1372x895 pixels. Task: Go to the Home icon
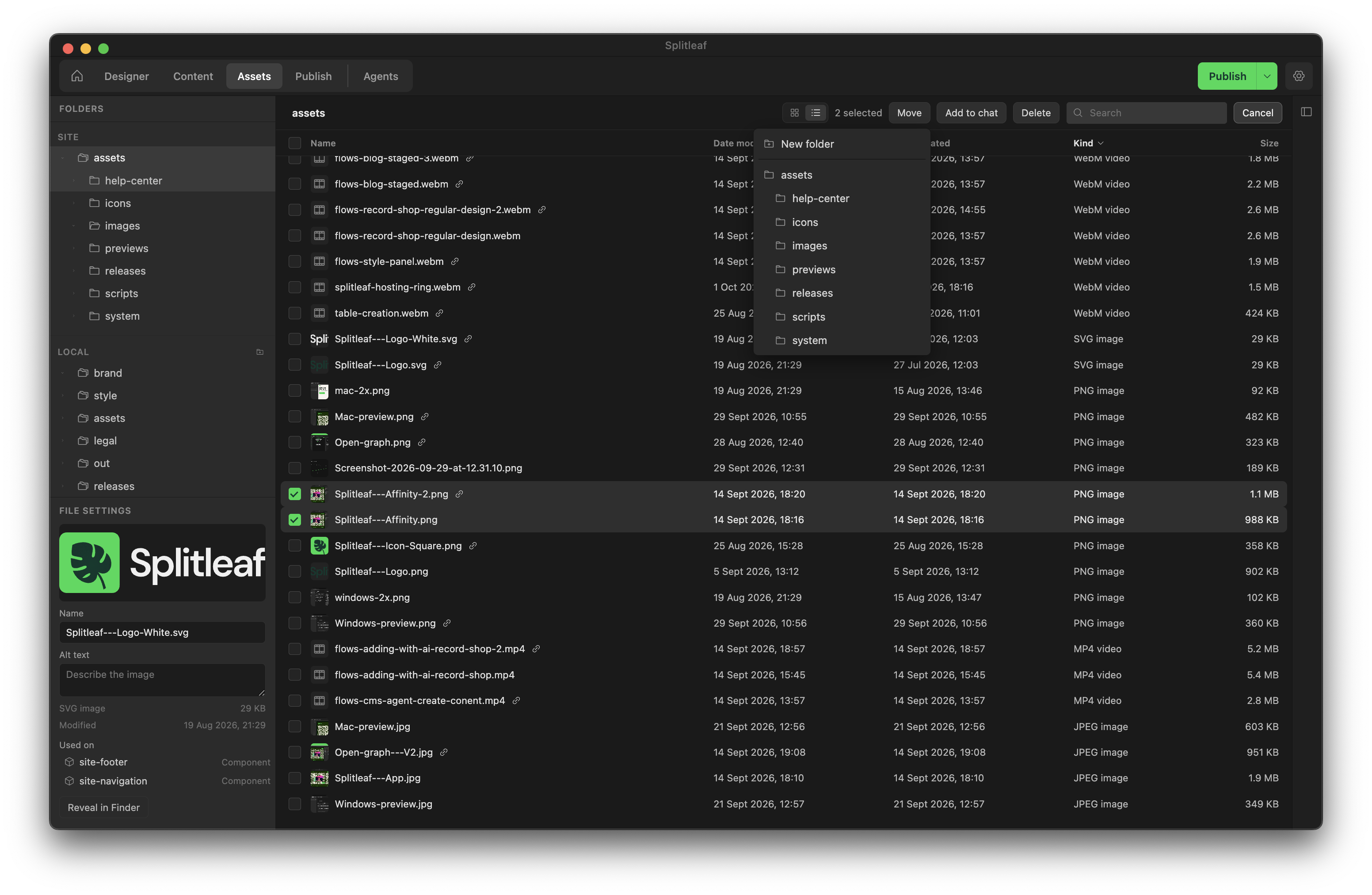[77, 76]
